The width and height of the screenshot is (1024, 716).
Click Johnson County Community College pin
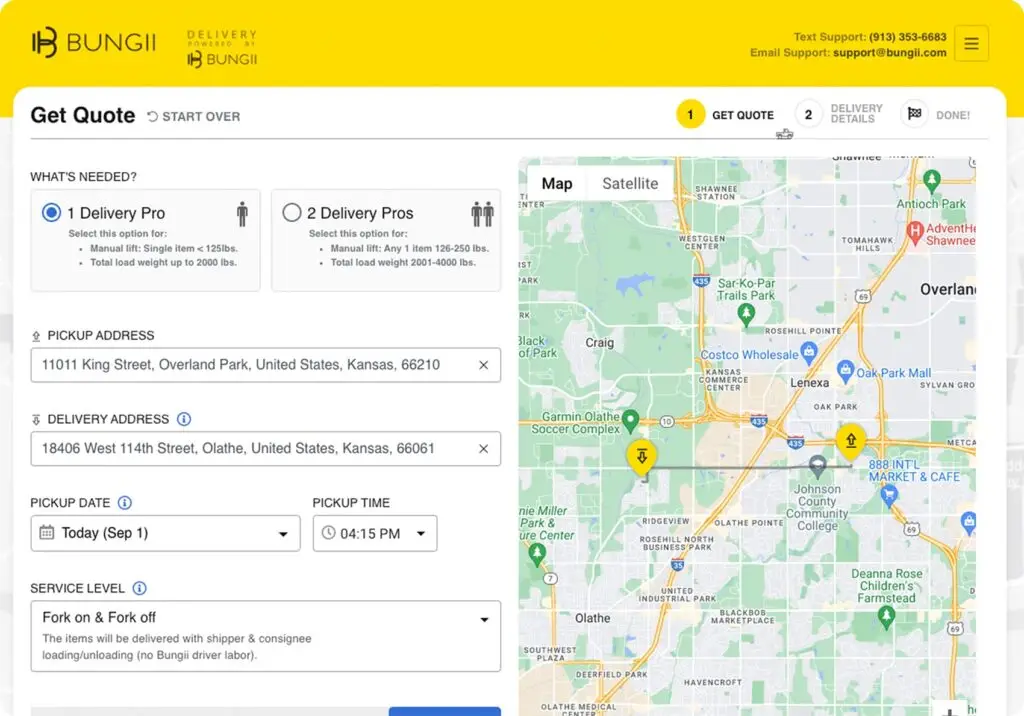(817, 466)
